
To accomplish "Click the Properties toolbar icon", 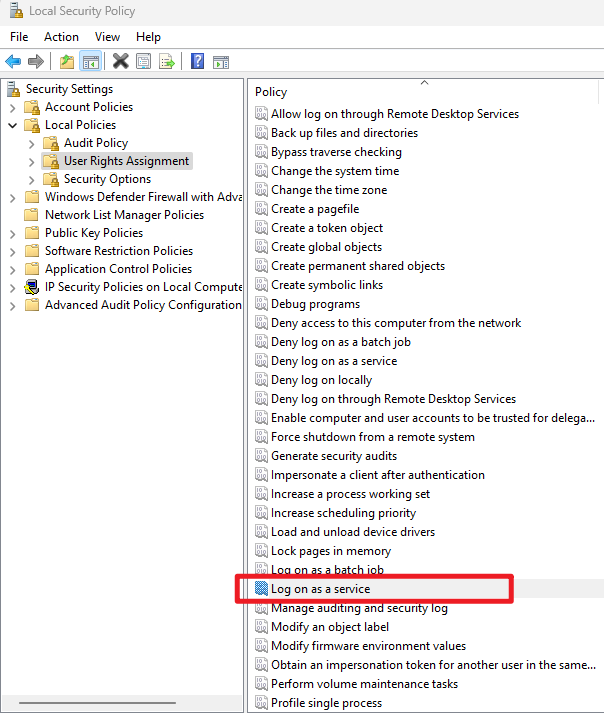I will pos(144,62).
